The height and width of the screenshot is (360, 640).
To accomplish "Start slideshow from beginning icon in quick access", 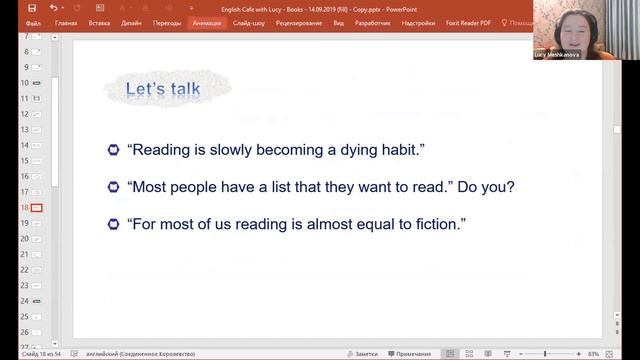I will point(100,8).
